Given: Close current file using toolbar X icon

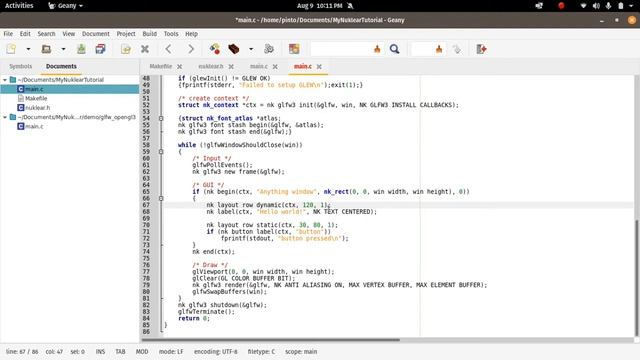Looking at the screenshot, I should point(144,49).
